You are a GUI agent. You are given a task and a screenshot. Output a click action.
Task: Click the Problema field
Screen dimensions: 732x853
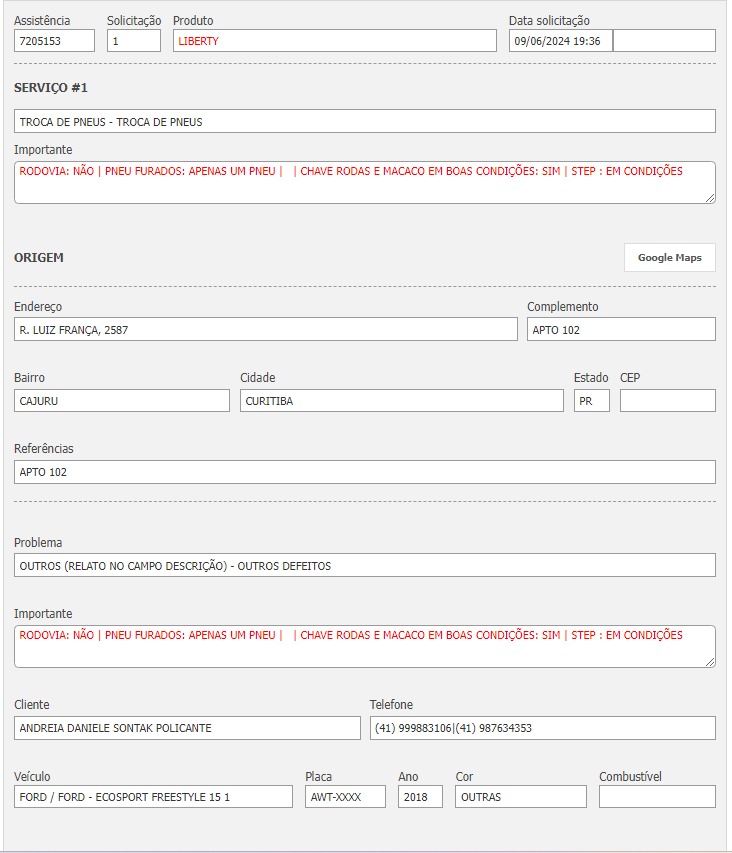(364, 565)
